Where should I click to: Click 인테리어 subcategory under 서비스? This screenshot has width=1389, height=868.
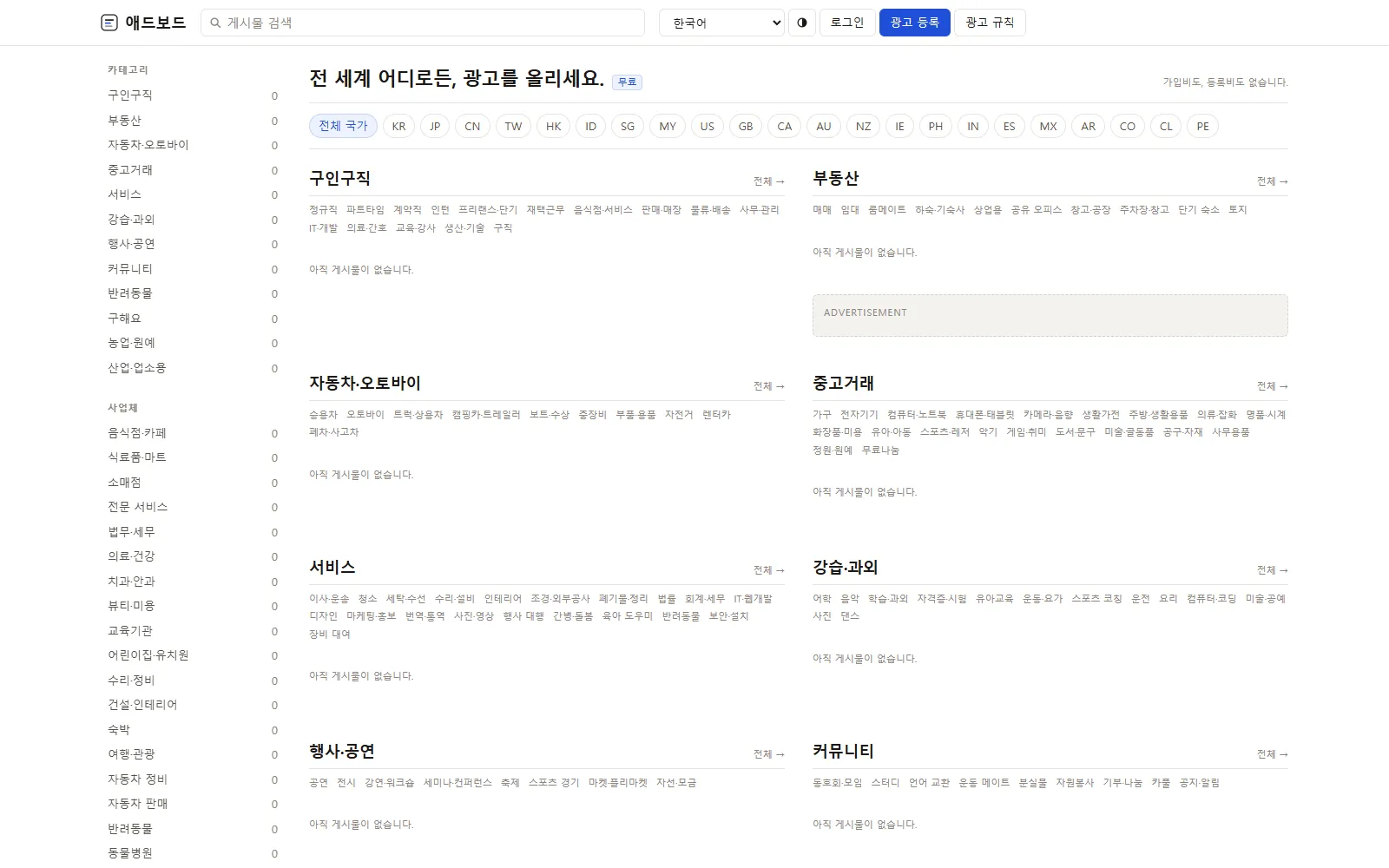click(503, 599)
